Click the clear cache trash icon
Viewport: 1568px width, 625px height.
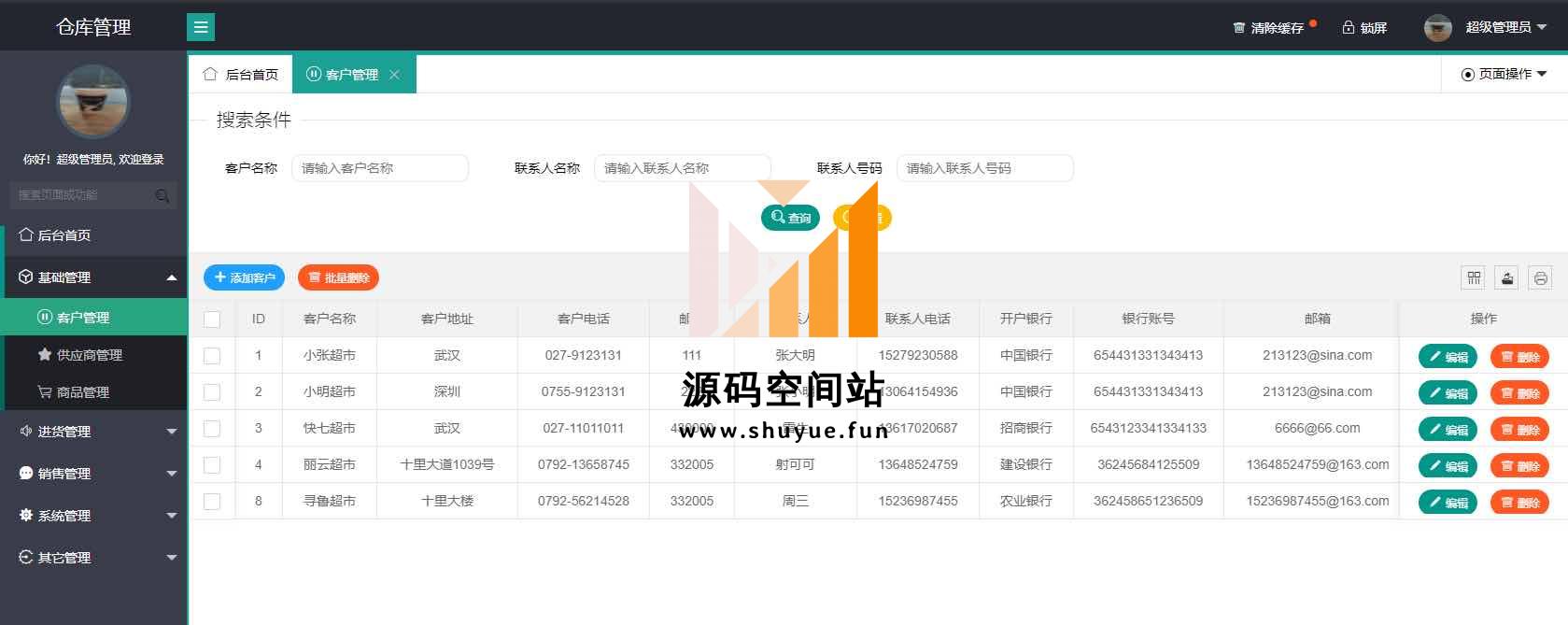click(1238, 28)
